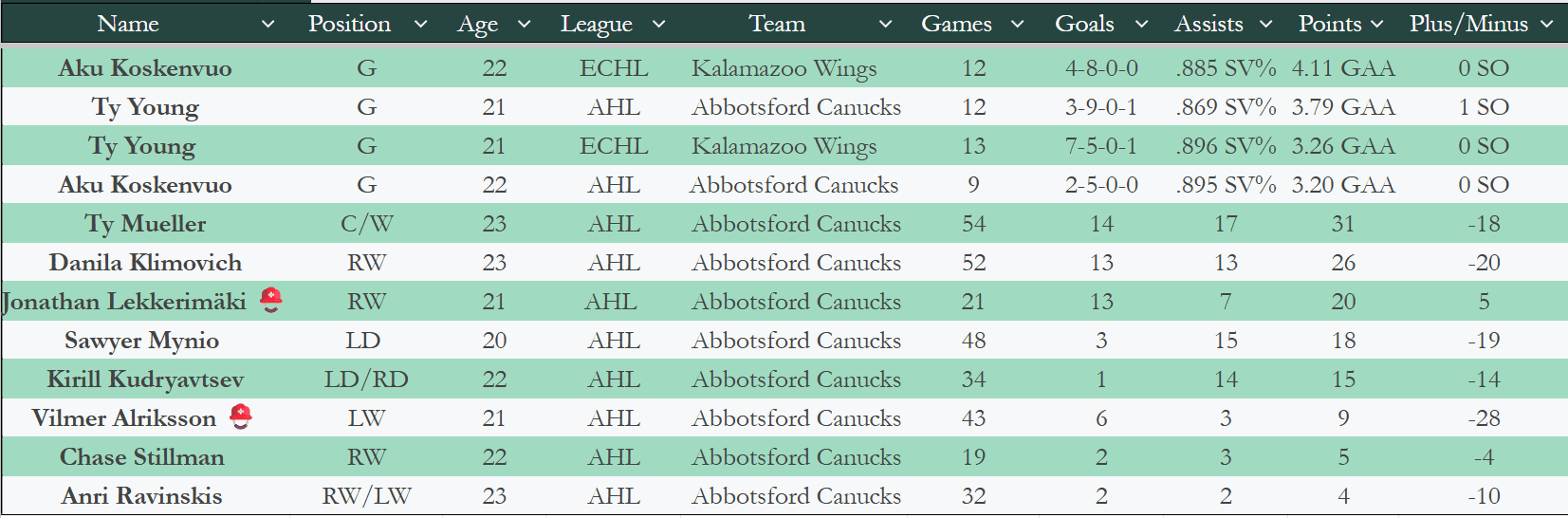Click the Chase Stillman row name
Image resolution: width=1568 pixels, height=518 pixels.
tap(142, 457)
